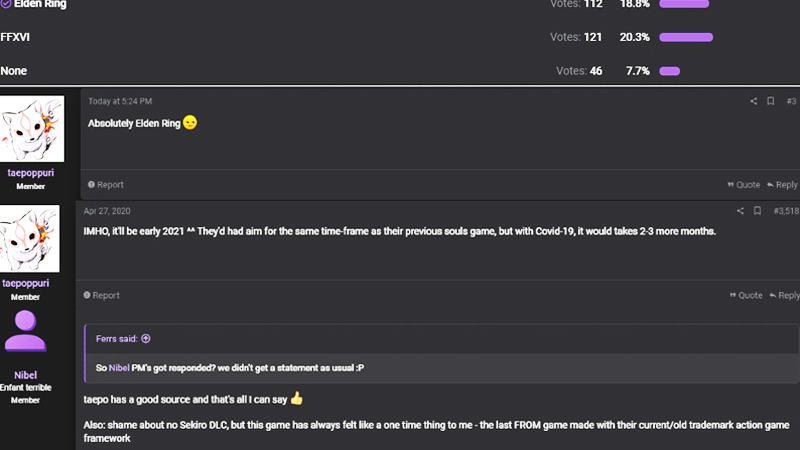800x450 pixels.
Task: Bookmark post #3
Action: click(770, 101)
